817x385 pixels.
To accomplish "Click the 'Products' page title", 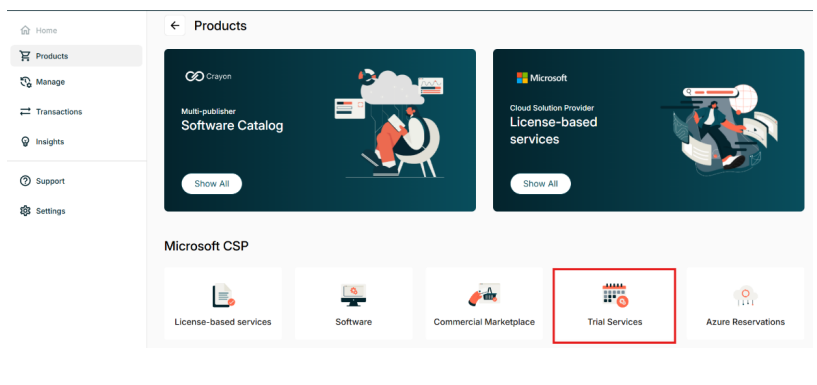I will click(x=220, y=26).
